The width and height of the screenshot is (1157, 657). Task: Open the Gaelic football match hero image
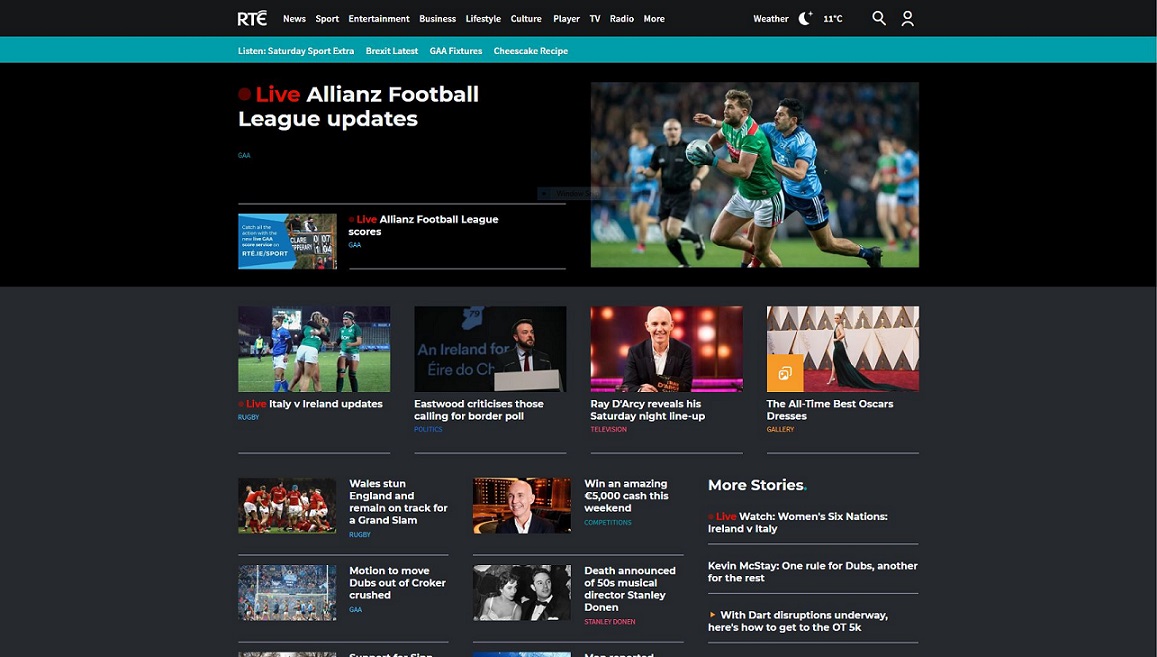[x=755, y=174]
